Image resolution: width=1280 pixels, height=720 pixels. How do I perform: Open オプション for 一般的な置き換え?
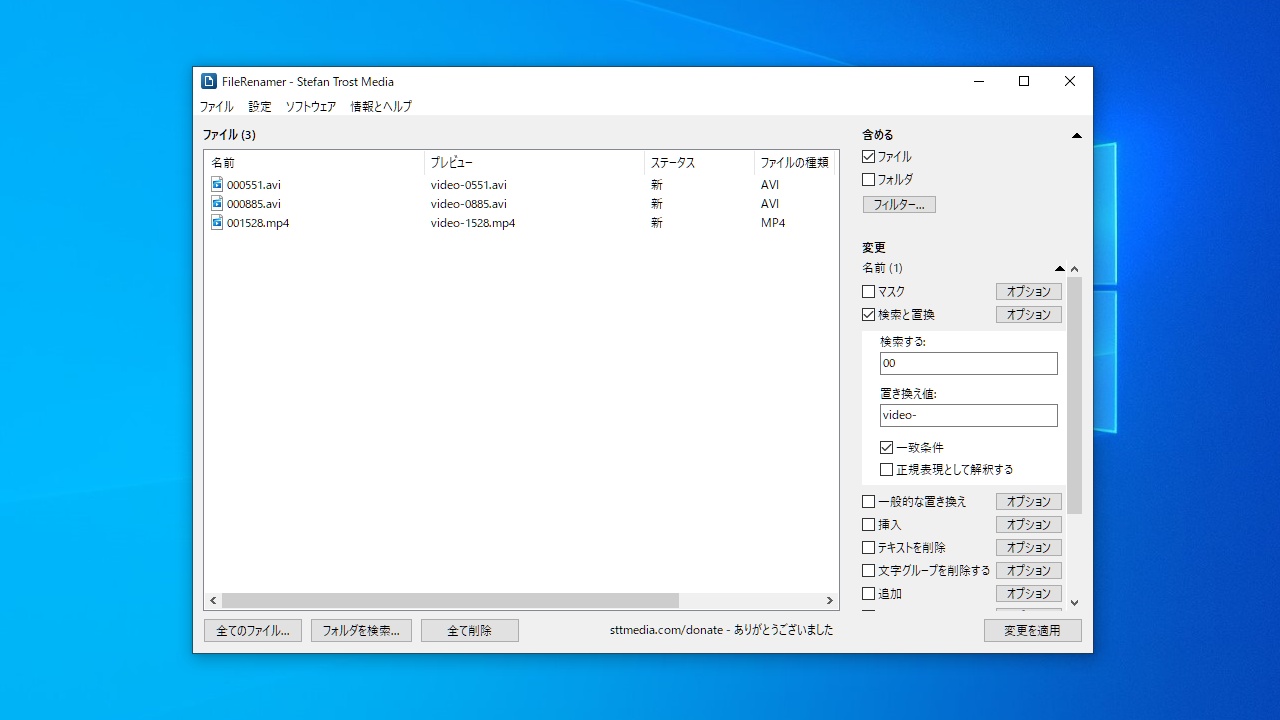pos(1029,502)
